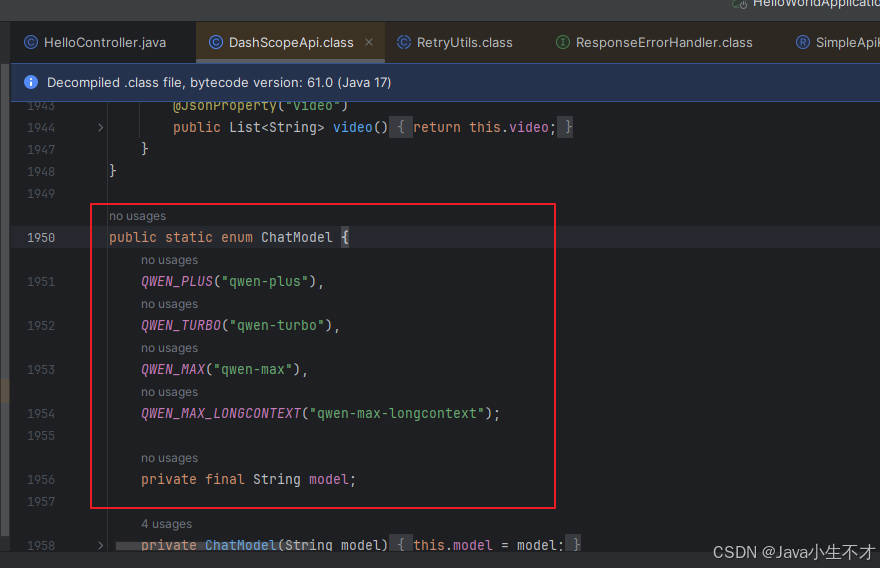Image resolution: width=880 pixels, height=568 pixels.
Task: Click the QWEN_TURBO enum constant
Action: click(181, 326)
